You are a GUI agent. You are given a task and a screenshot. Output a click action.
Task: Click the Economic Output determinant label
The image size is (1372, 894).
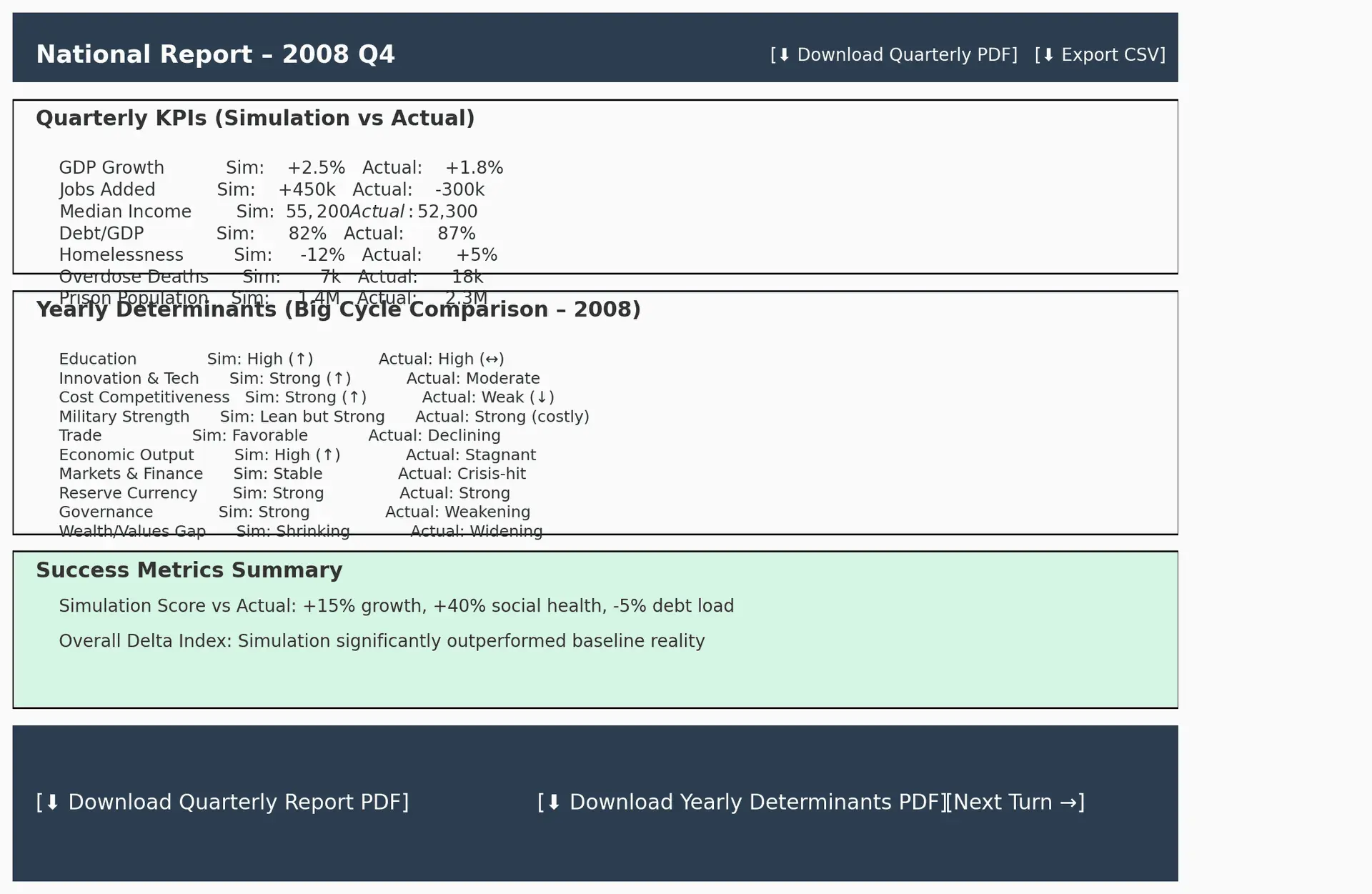tap(126, 455)
